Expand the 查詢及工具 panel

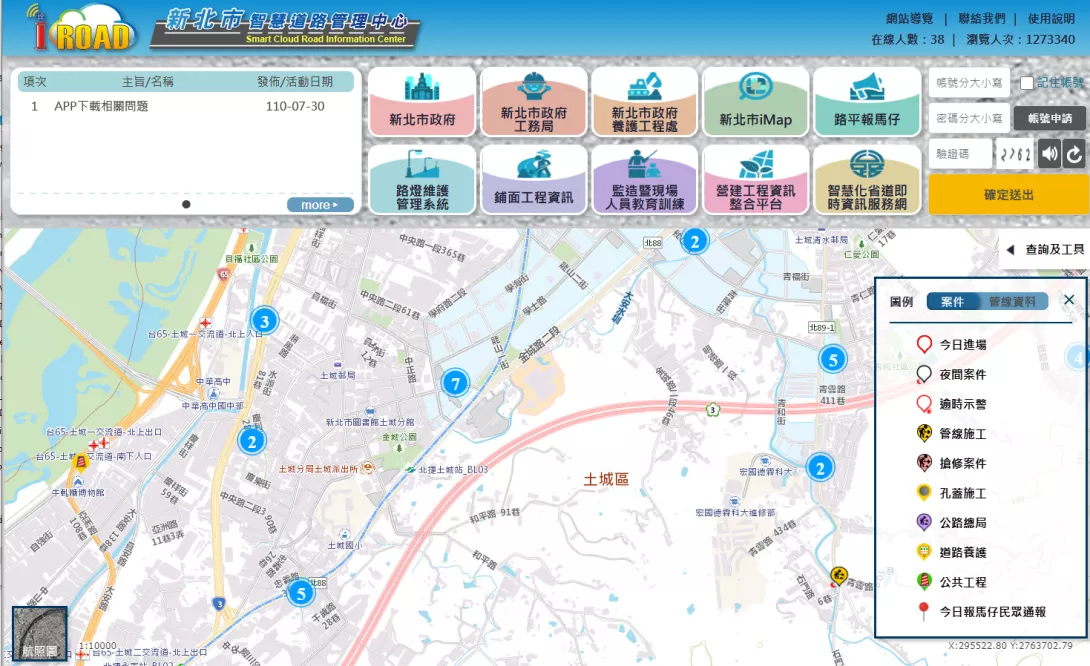1044,249
